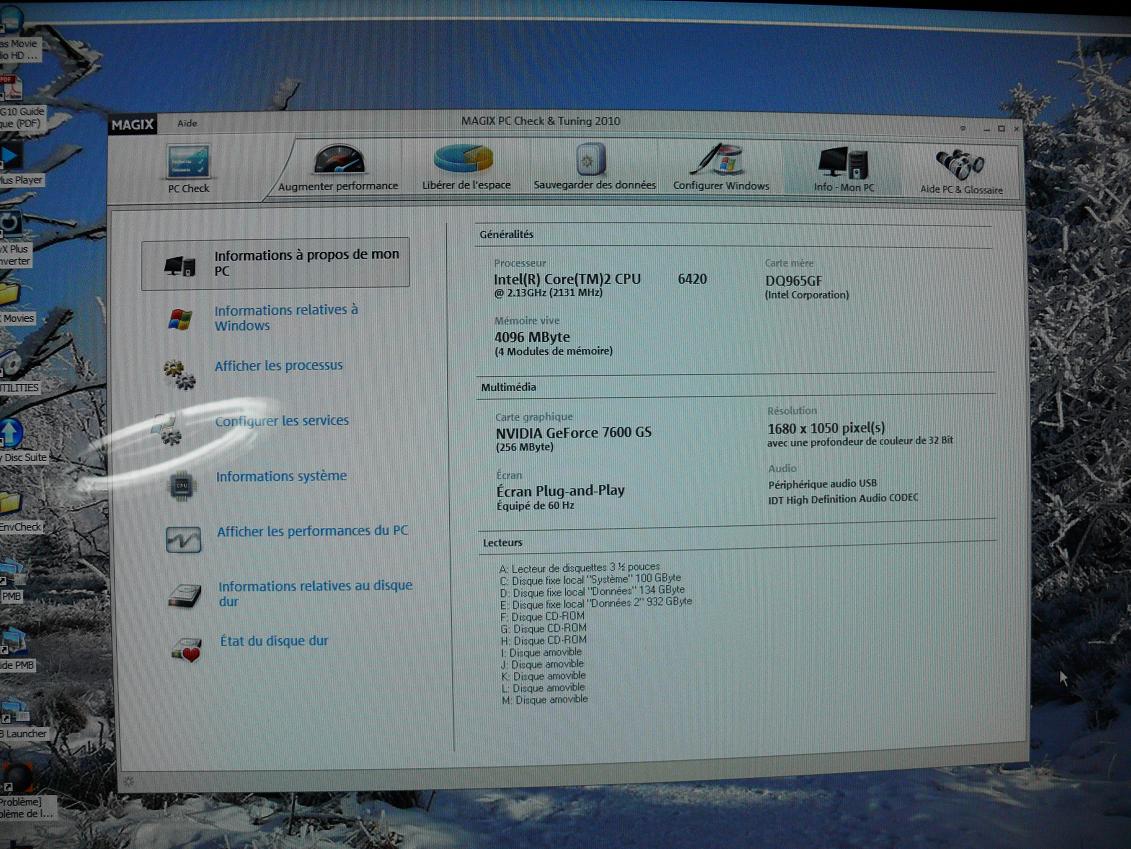Click the MAGIX logo in title bar
Image resolution: width=1131 pixels, height=849 pixels.
pyautogui.click(x=133, y=124)
